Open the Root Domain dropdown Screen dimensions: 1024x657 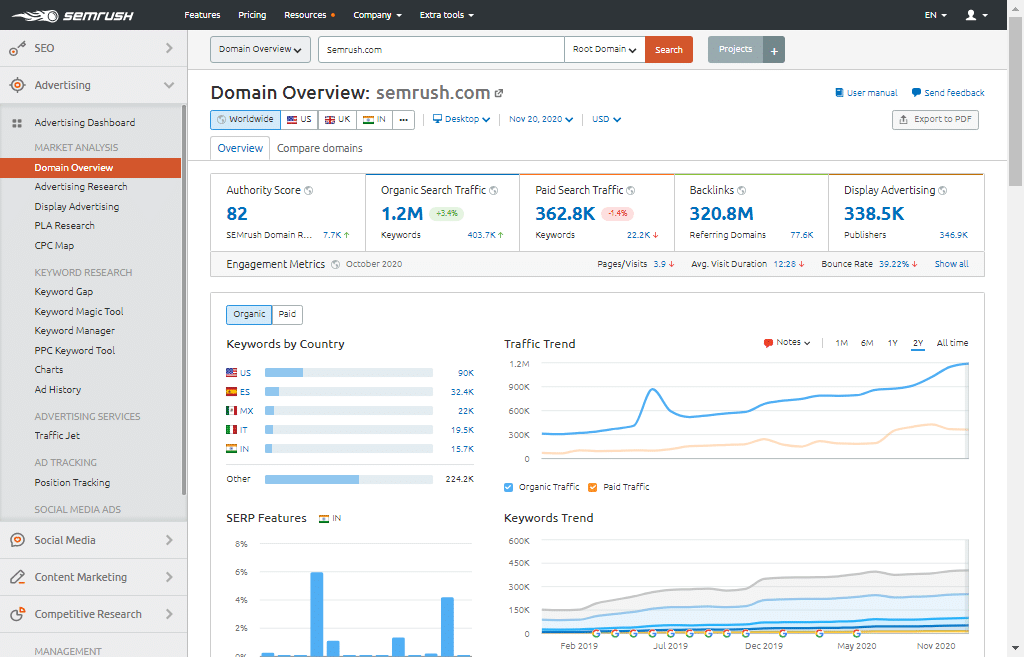click(604, 48)
